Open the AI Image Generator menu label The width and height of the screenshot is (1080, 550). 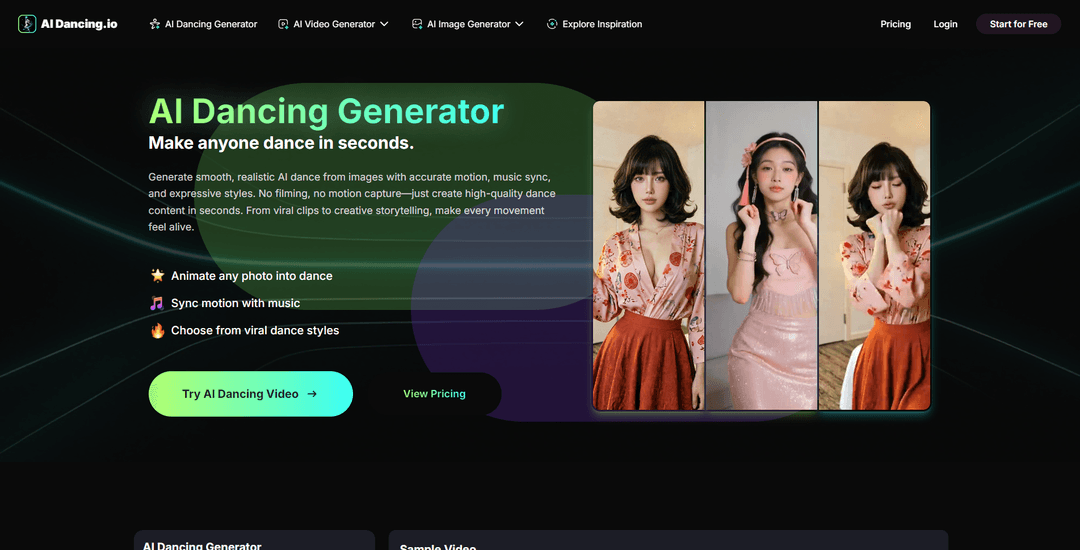(468, 24)
